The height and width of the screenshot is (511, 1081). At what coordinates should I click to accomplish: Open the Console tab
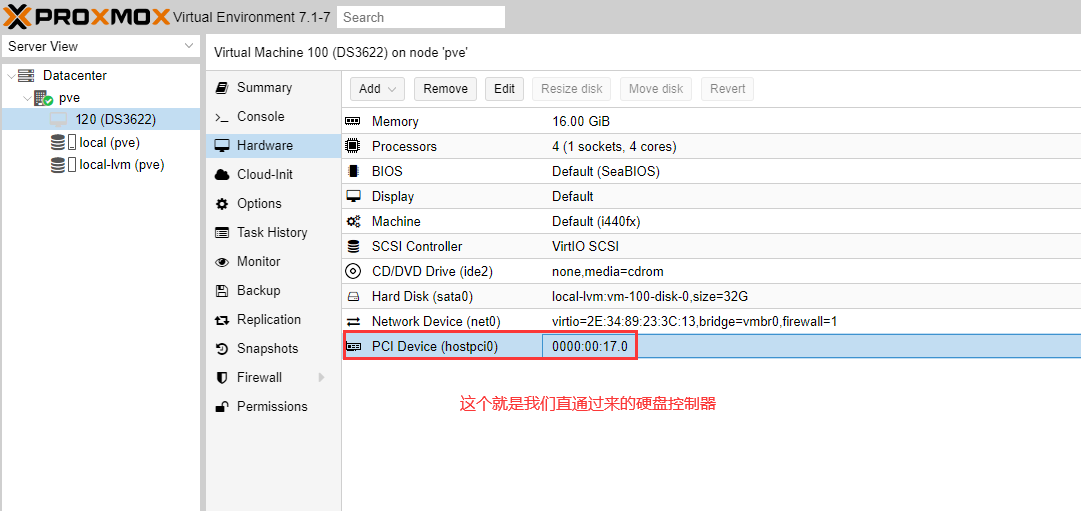(260, 117)
